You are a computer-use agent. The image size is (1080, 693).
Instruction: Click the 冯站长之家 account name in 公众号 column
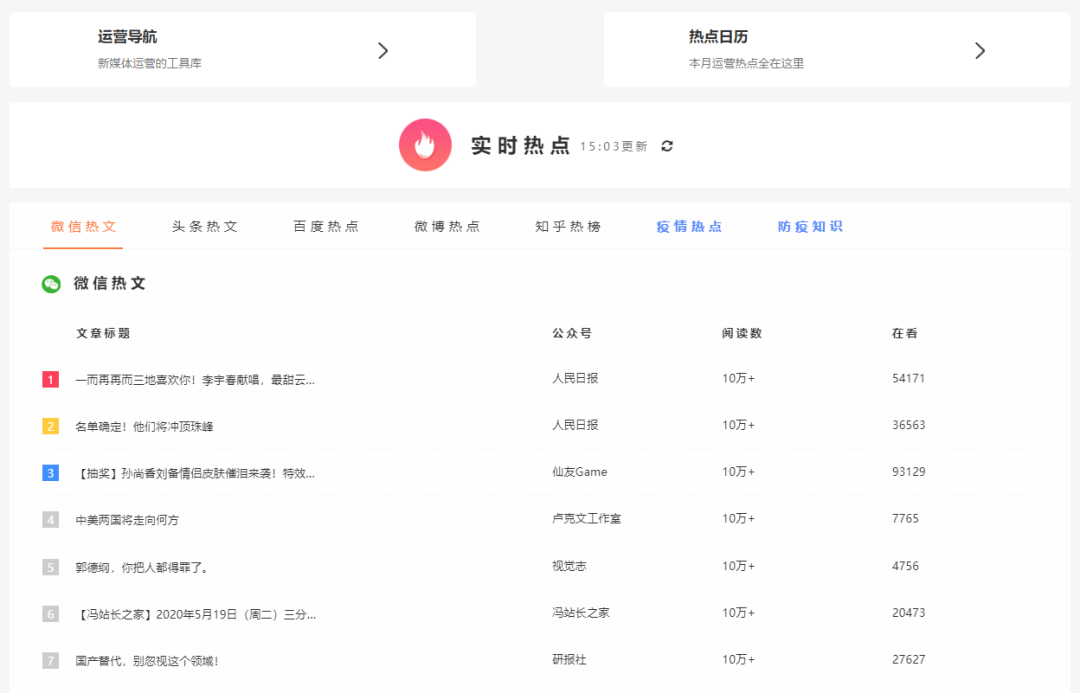pyautogui.click(x=581, y=613)
